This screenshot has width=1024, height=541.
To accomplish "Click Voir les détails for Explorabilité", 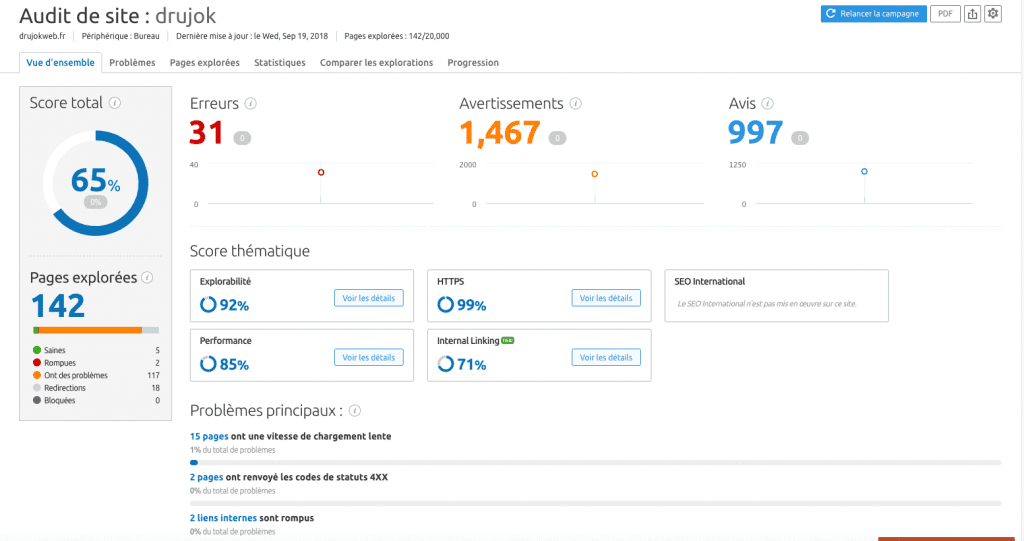I will pos(368,298).
